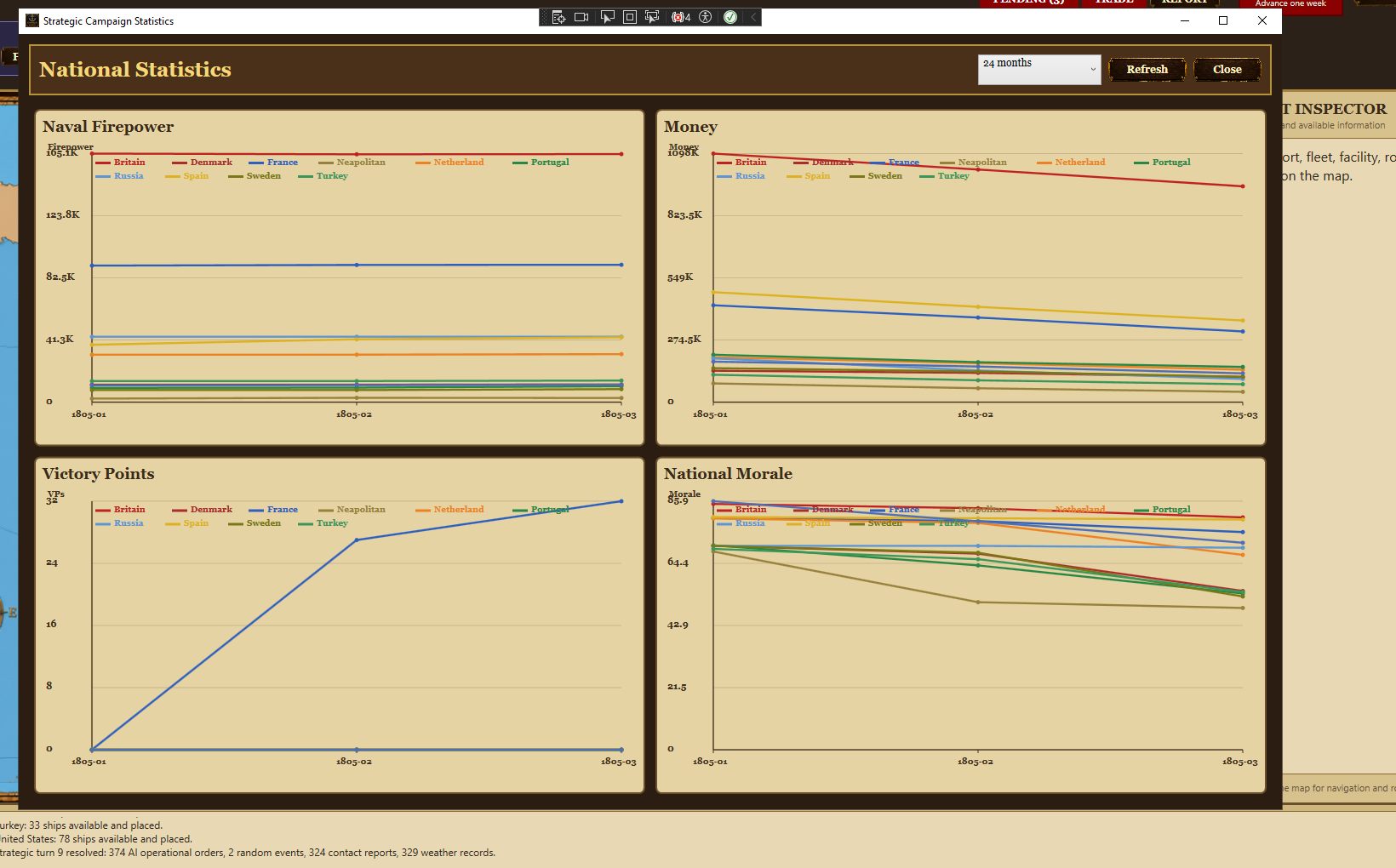Click Russia legend in Naval Firepower chart
This screenshot has width=1396, height=868.
(119, 176)
